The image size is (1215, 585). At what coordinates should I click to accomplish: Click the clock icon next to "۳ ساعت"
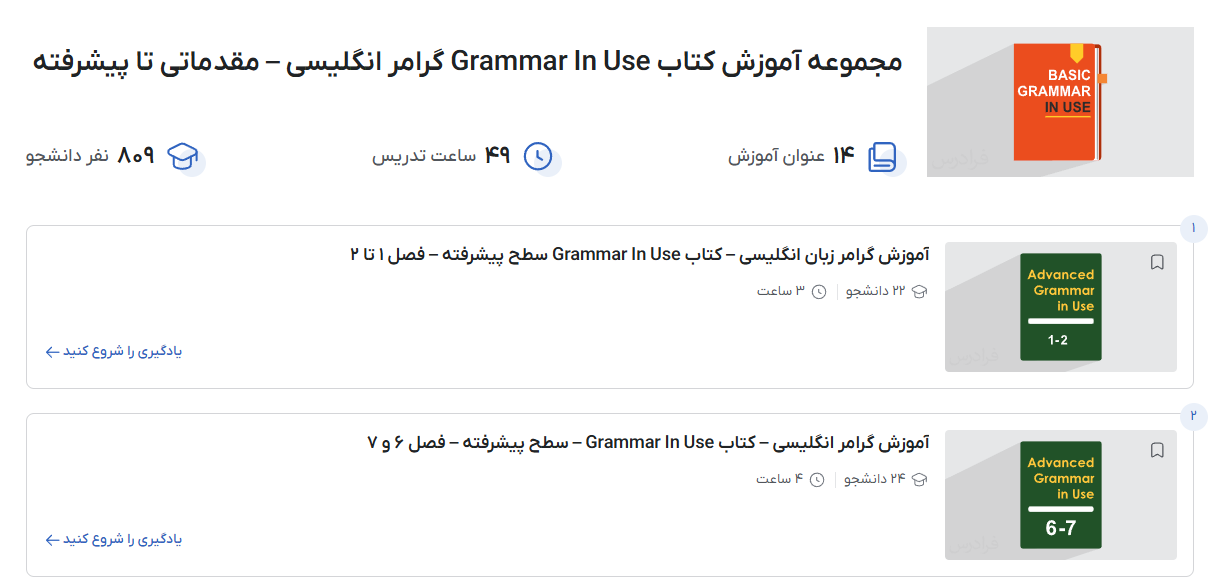[x=817, y=291]
